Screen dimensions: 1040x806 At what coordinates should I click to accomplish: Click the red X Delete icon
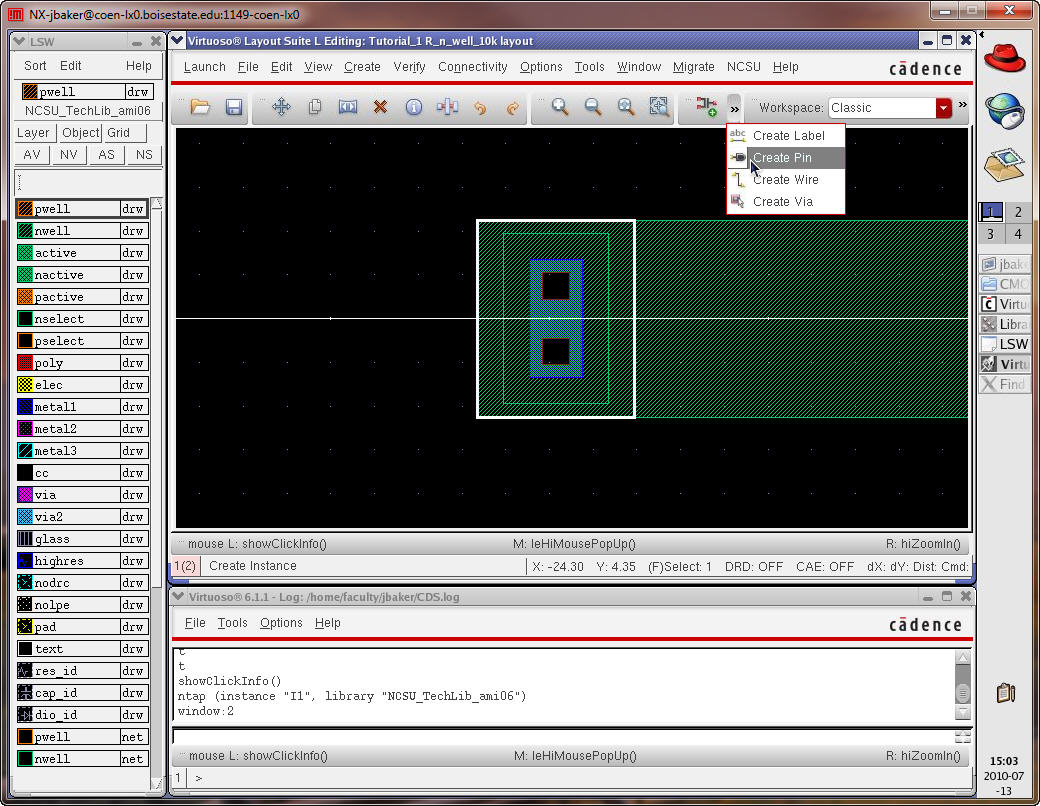point(380,107)
